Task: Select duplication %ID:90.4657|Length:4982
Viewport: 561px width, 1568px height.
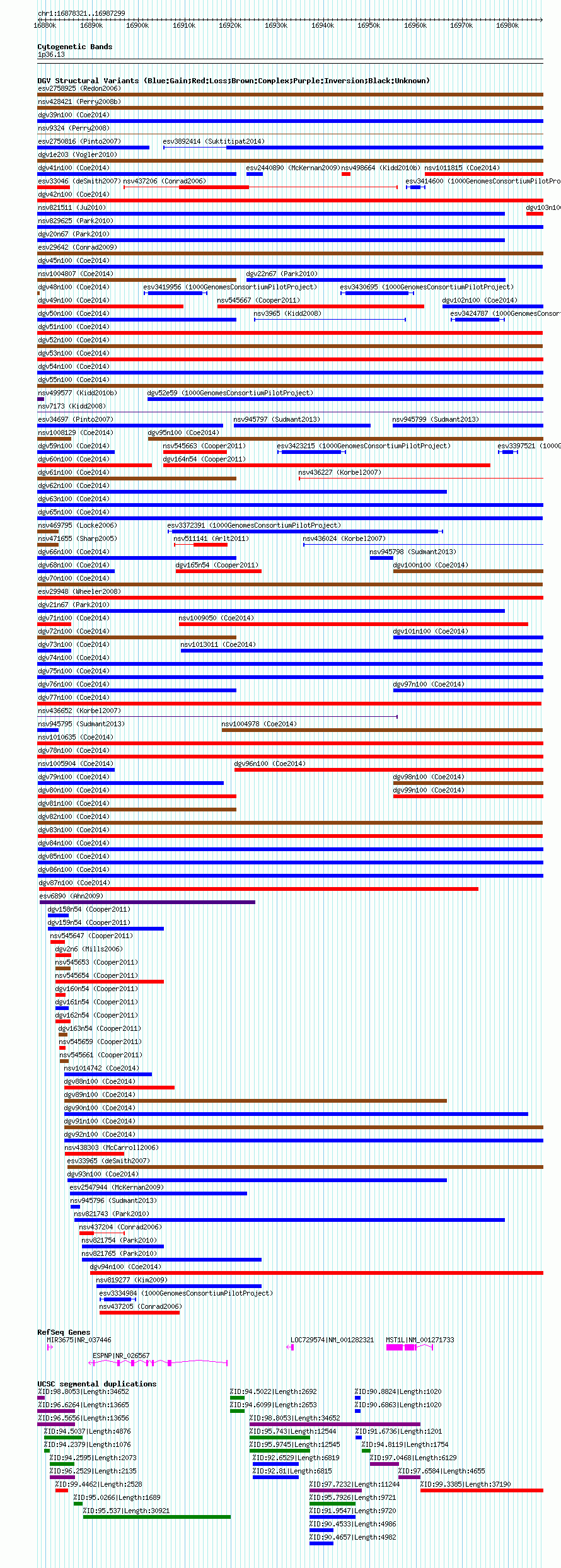Action: [x=353, y=1537]
